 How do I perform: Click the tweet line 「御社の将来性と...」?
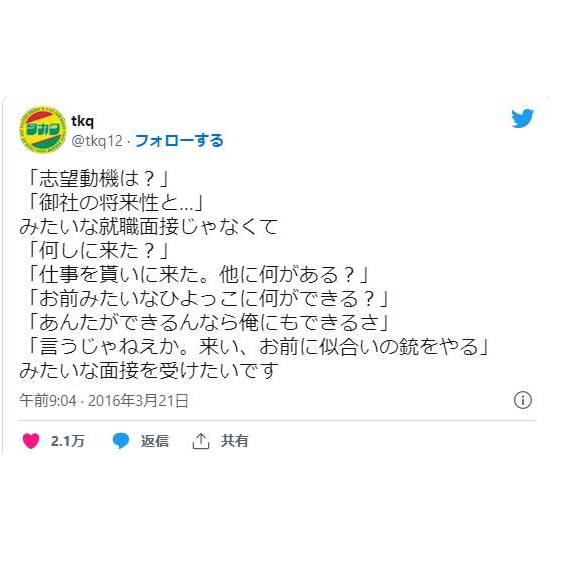coord(115,203)
